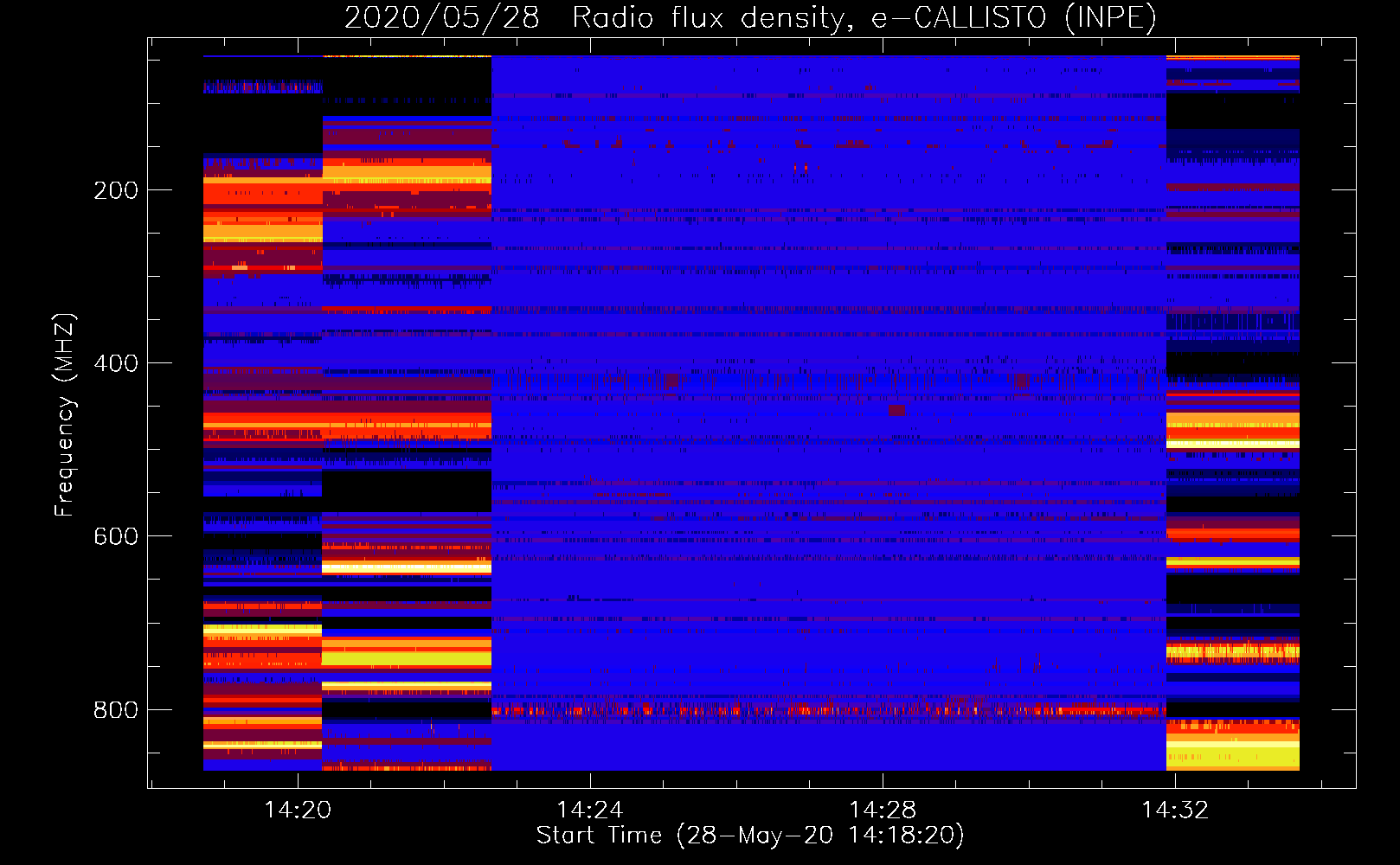
Task: Click the 800 frequency tick label
Action: [116, 710]
